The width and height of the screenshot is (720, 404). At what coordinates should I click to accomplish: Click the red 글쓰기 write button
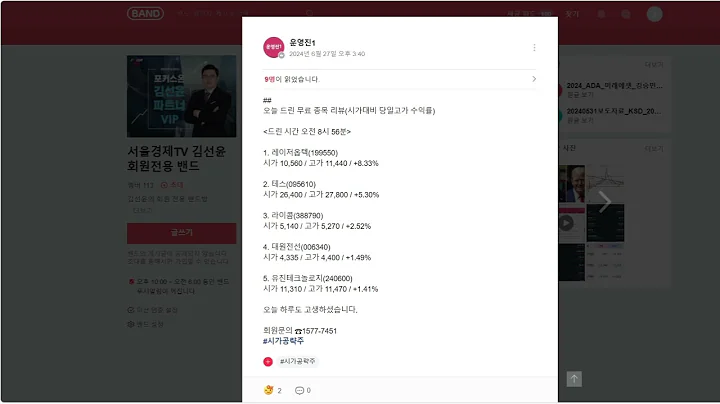[182, 233]
